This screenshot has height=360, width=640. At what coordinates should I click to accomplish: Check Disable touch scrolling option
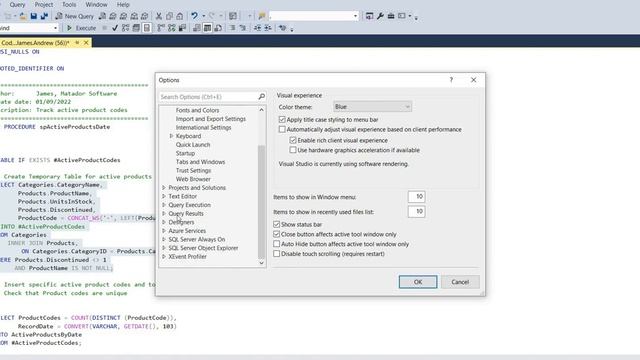coord(277,254)
